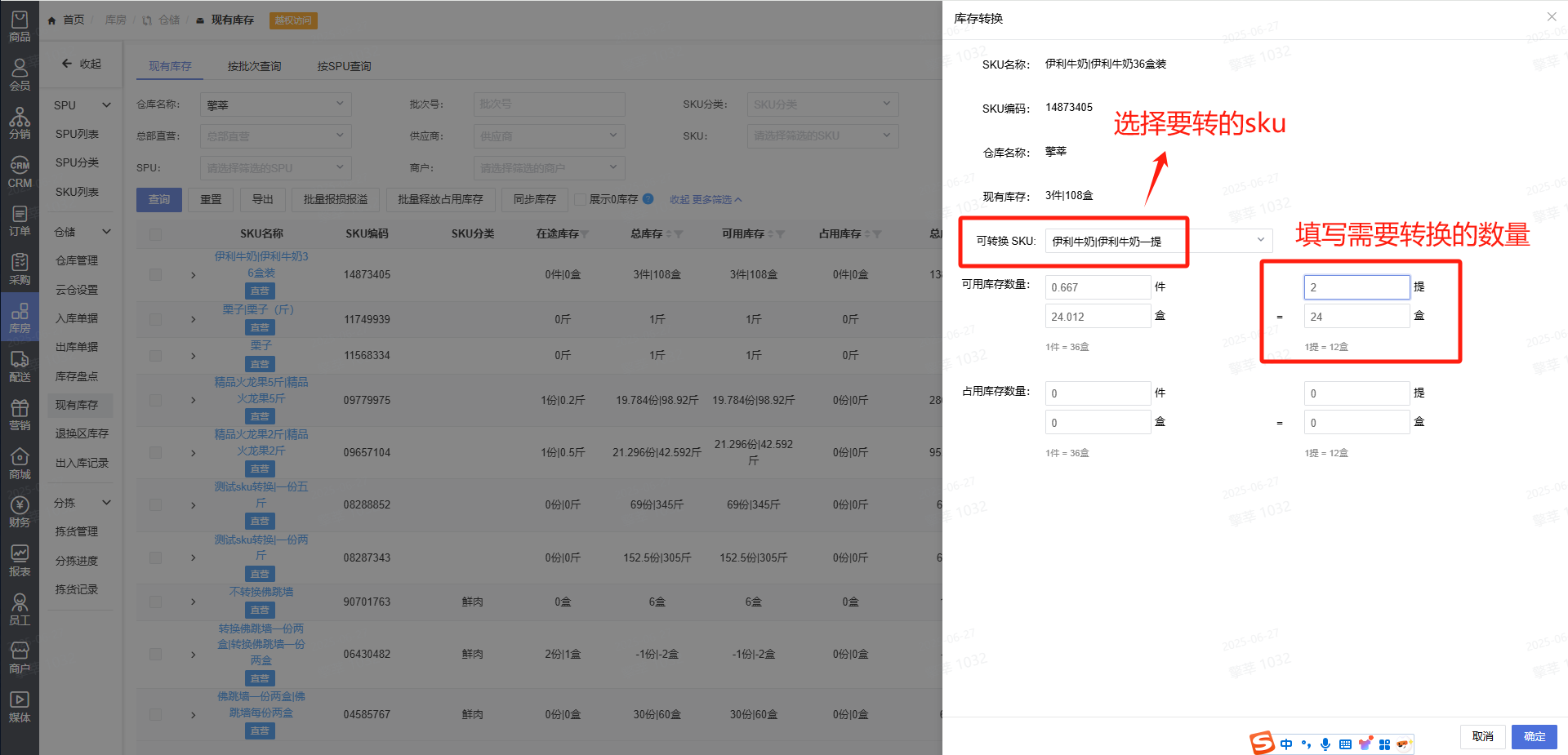This screenshot has height=755, width=1568.
Task: Open 出入库记录 in the sidebar menu
Action: click(x=82, y=463)
